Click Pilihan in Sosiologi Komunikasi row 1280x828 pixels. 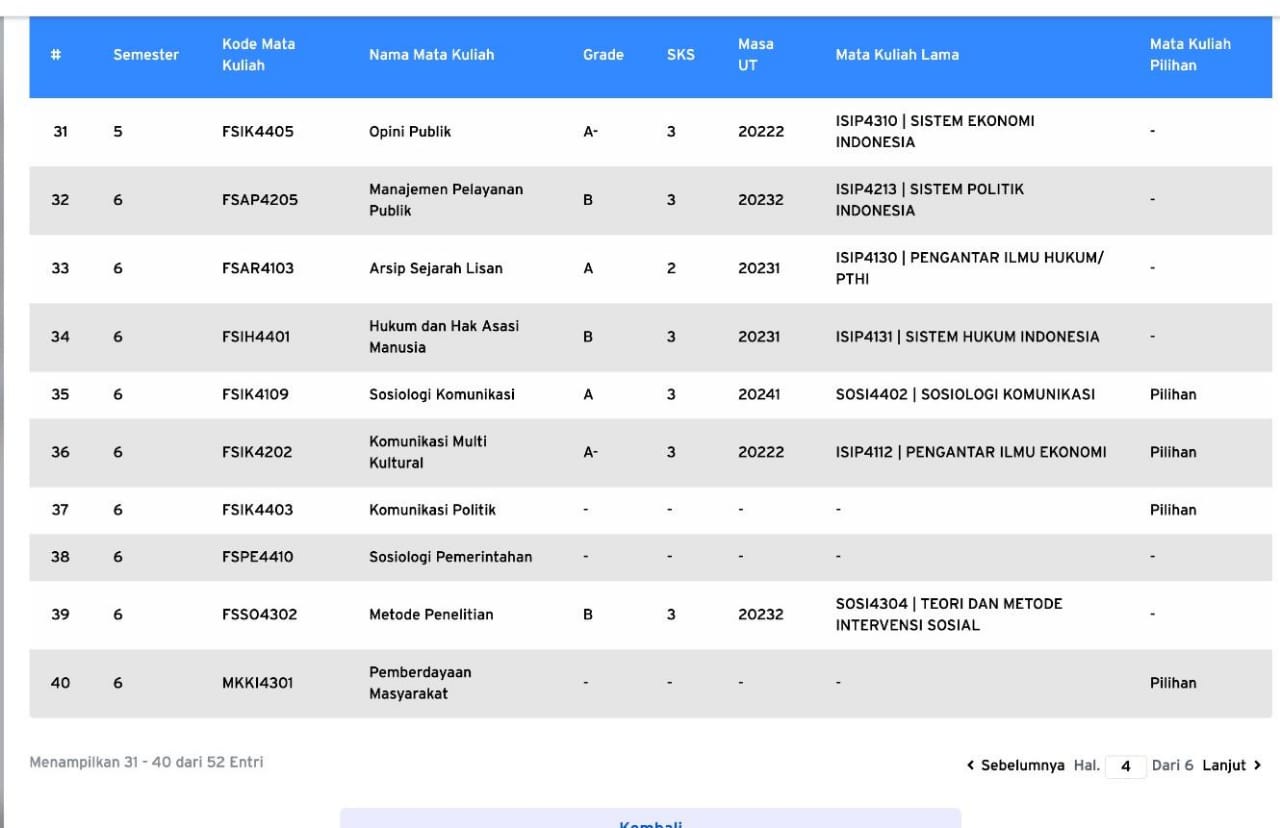coord(1173,394)
